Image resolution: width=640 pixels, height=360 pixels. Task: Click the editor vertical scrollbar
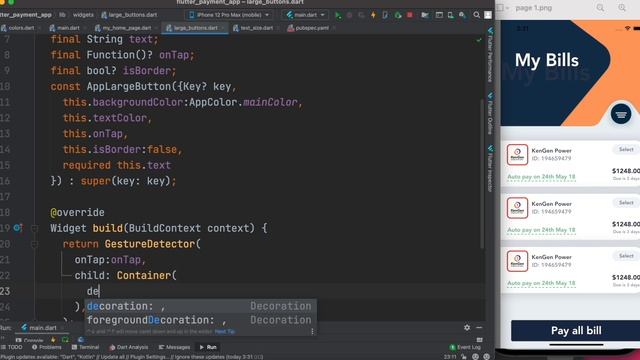[x=482, y=173]
